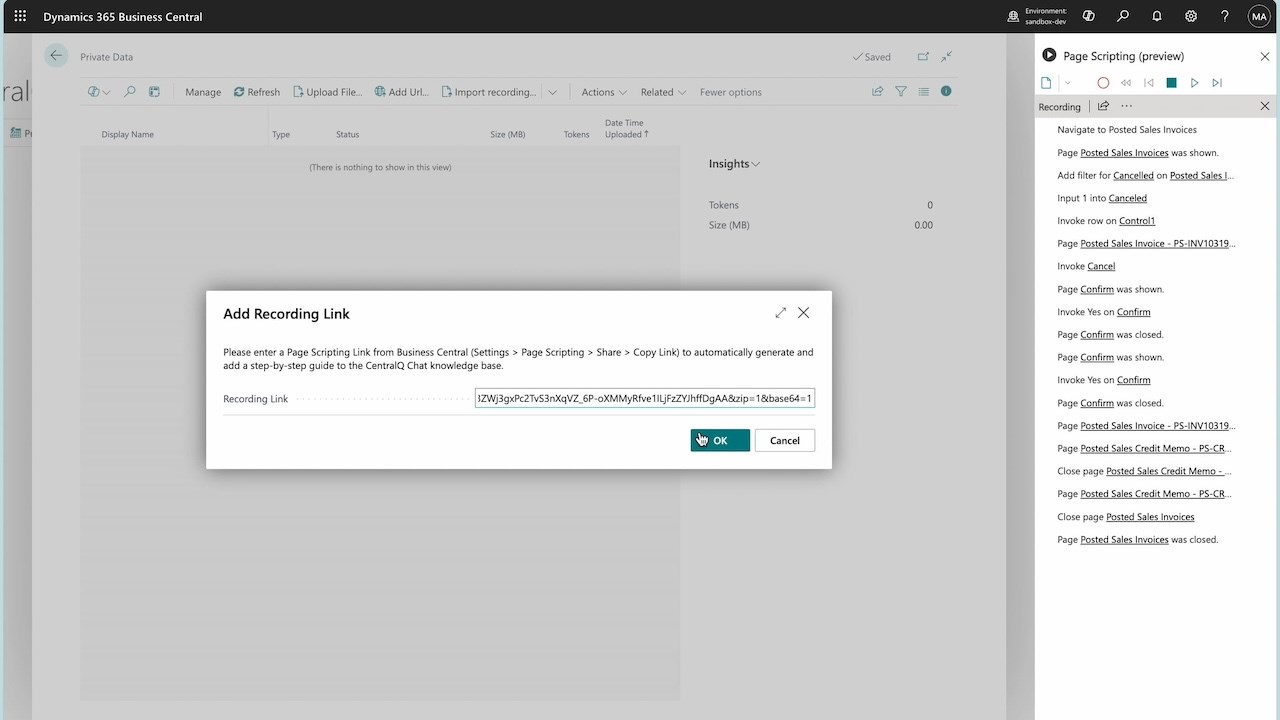Sort by Date Time Uploaded column
1280x720 pixels.
626,128
